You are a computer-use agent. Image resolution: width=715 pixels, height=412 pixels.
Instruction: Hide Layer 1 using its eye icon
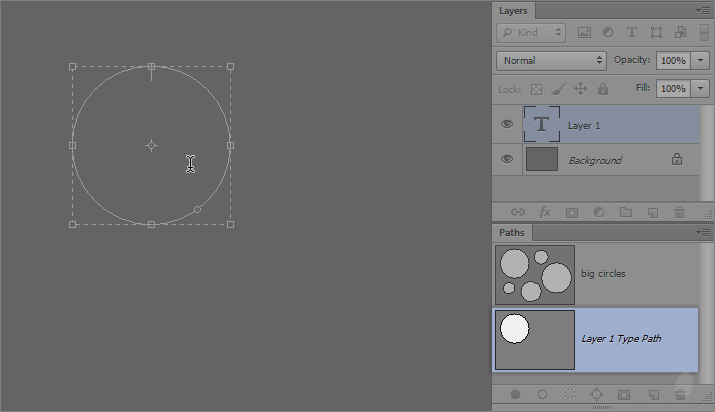click(x=507, y=125)
